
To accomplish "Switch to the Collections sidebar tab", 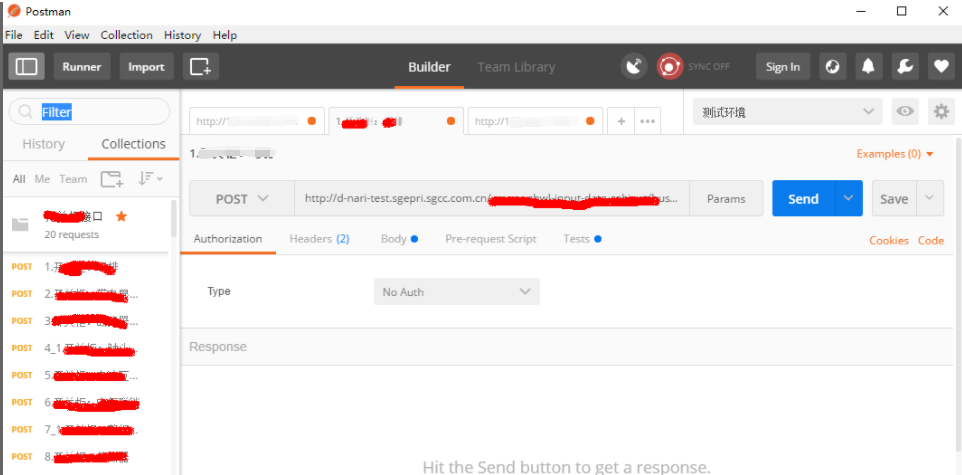I will [x=133, y=144].
